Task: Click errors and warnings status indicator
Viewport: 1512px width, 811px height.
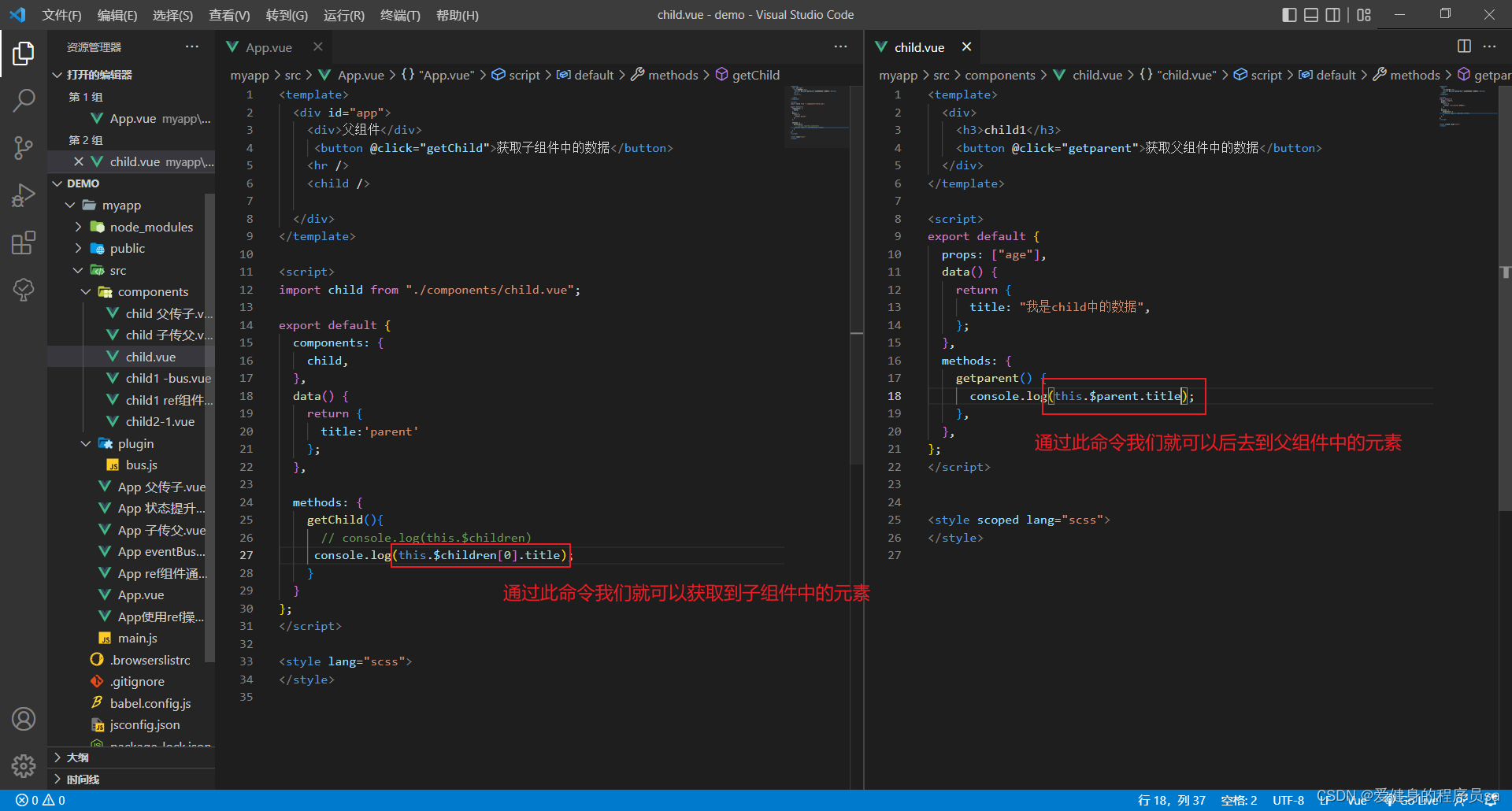Action: 41,800
